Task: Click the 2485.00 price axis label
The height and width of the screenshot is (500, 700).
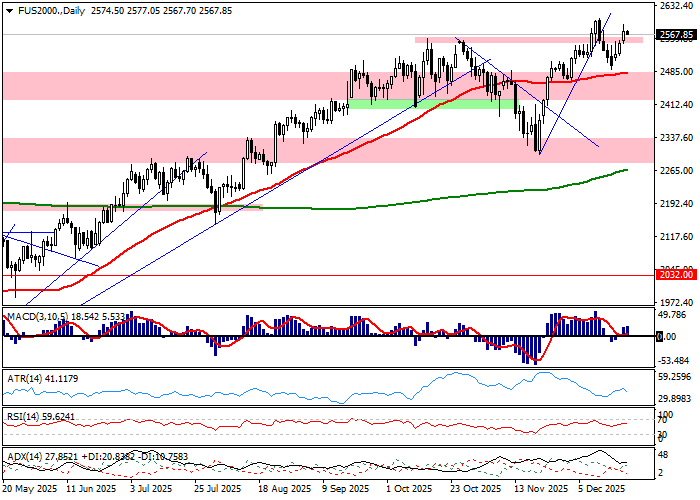Action: tap(676, 72)
